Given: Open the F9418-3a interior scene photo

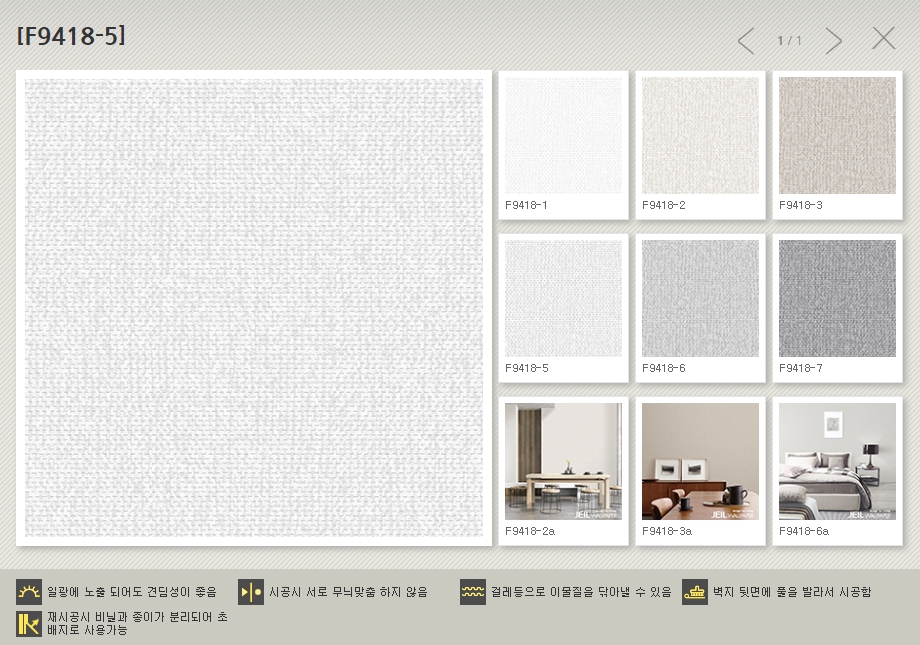Looking at the screenshot, I should (x=700, y=461).
